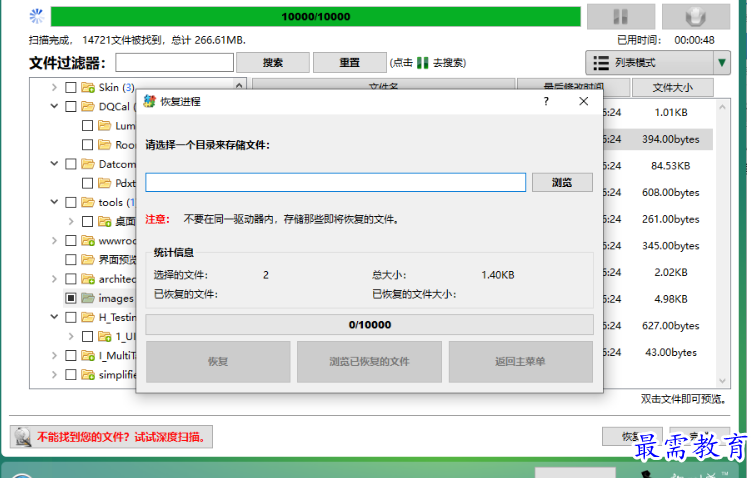Screen dimensions: 756x478
Task: Expand the I_MultiT folder node
Action: [54, 355]
